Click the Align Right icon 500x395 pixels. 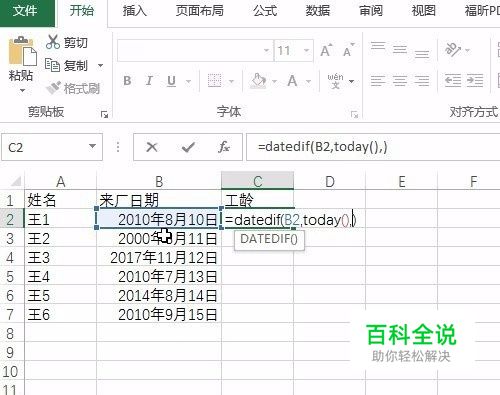(422, 81)
